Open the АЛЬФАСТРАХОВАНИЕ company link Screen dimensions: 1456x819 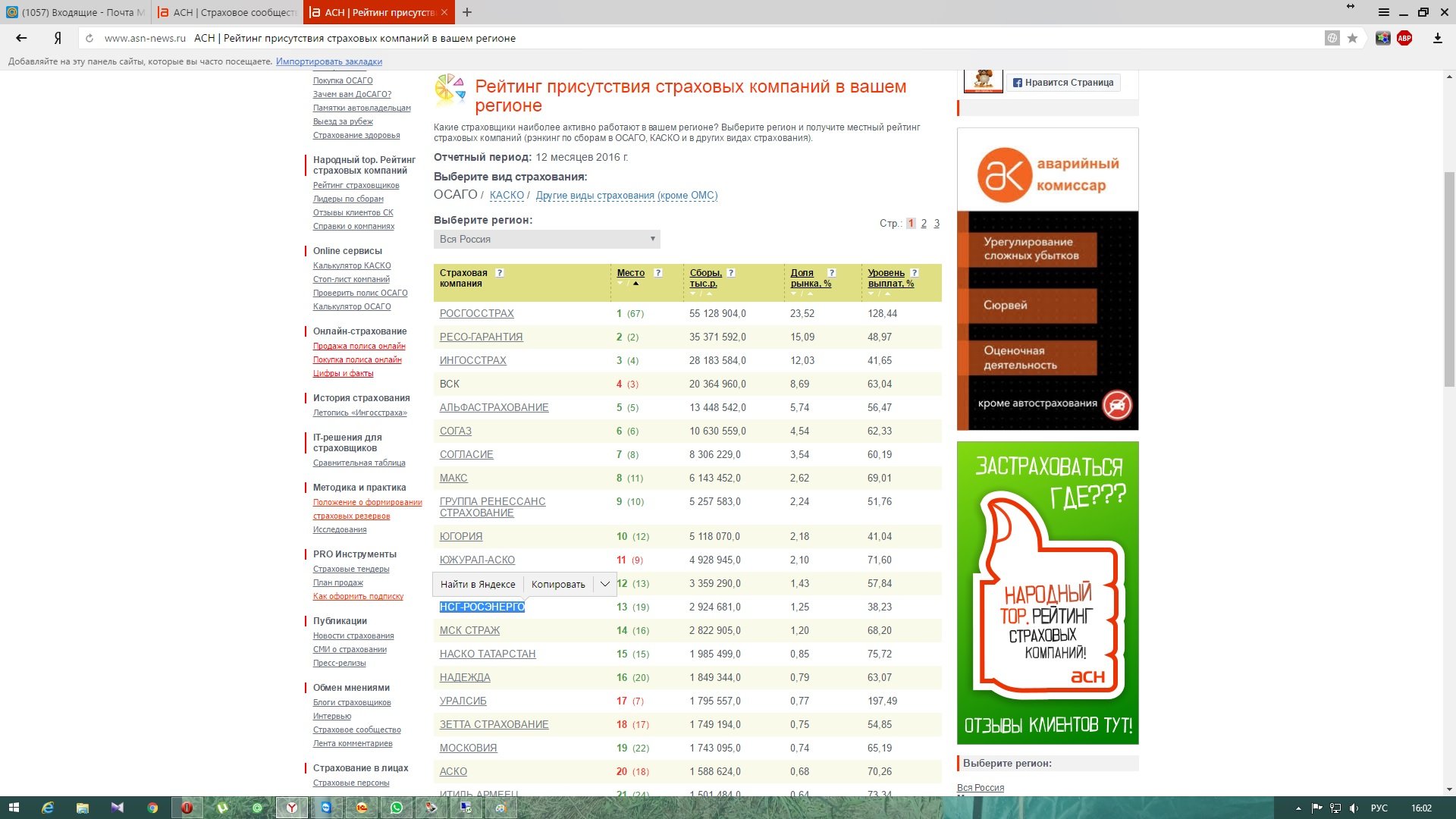click(x=494, y=407)
